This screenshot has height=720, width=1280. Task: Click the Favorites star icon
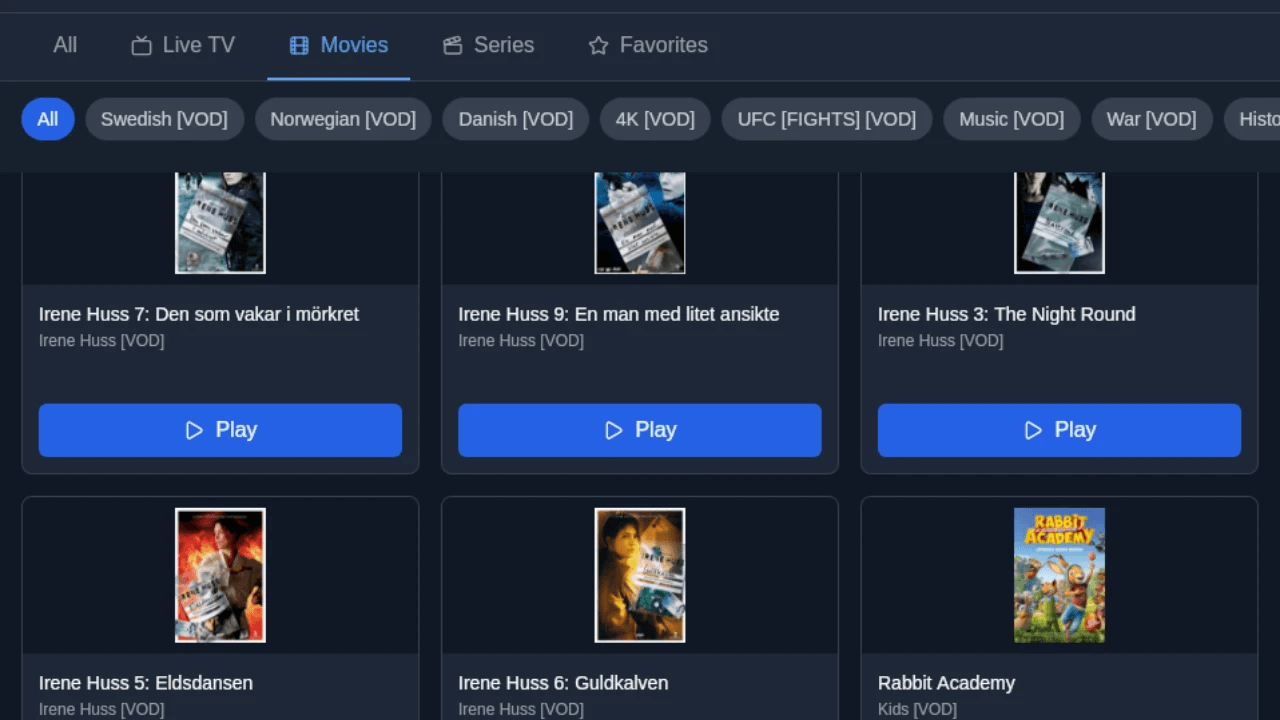click(597, 45)
